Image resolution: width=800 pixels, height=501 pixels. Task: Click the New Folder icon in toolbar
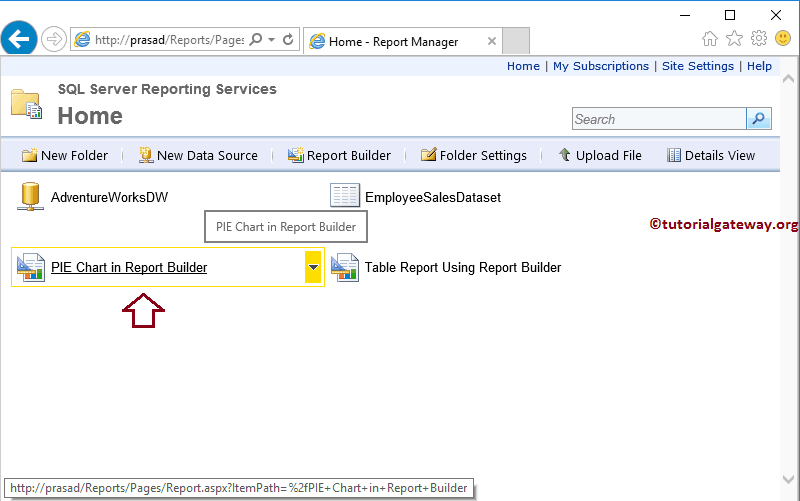pyautogui.click(x=30, y=155)
